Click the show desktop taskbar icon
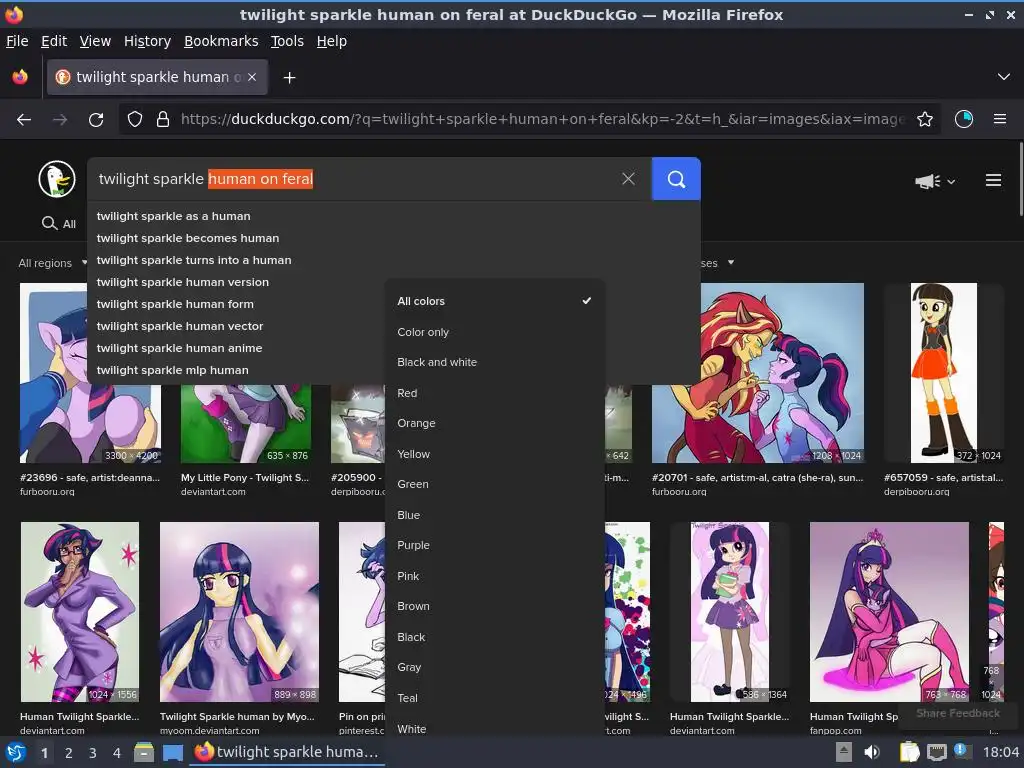 click(172, 753)
